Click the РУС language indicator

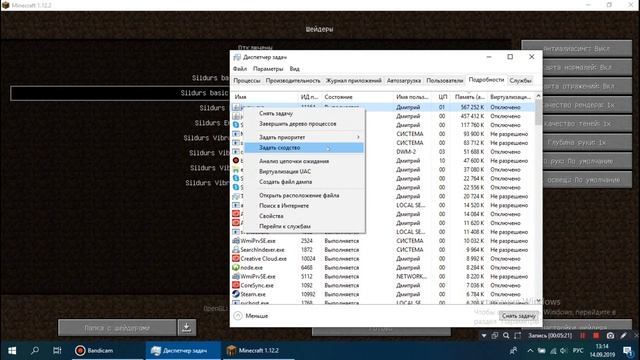coord(578,351)
